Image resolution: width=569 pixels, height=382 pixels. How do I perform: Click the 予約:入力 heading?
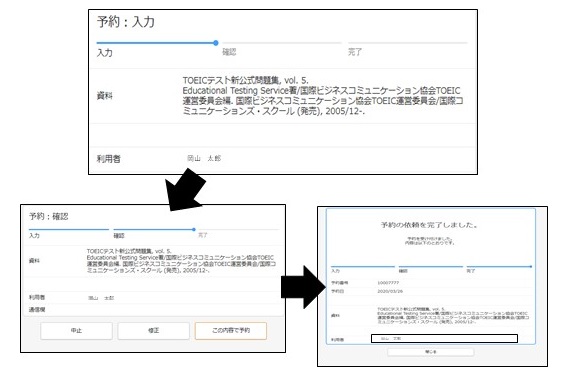[x=126, y=22]
